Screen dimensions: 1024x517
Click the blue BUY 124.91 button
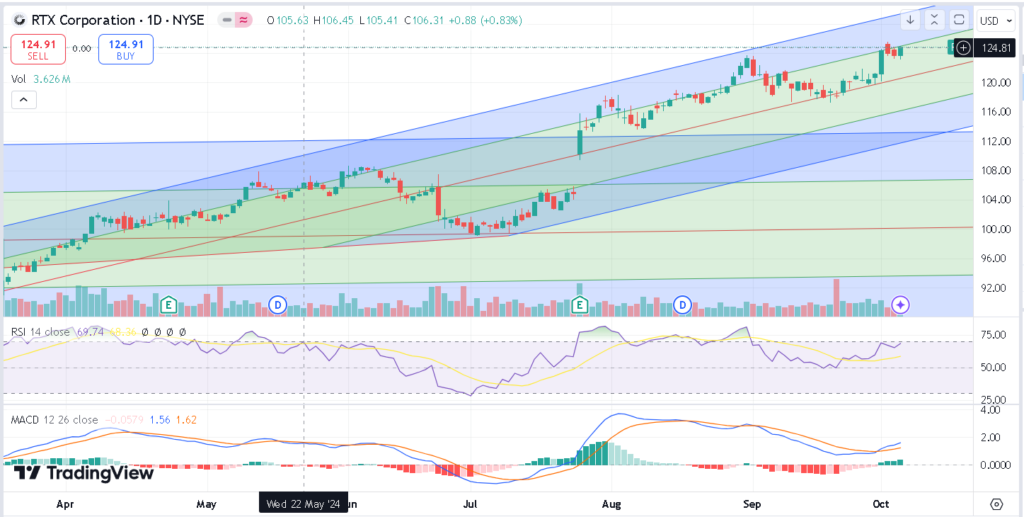[x=125, y=49]
